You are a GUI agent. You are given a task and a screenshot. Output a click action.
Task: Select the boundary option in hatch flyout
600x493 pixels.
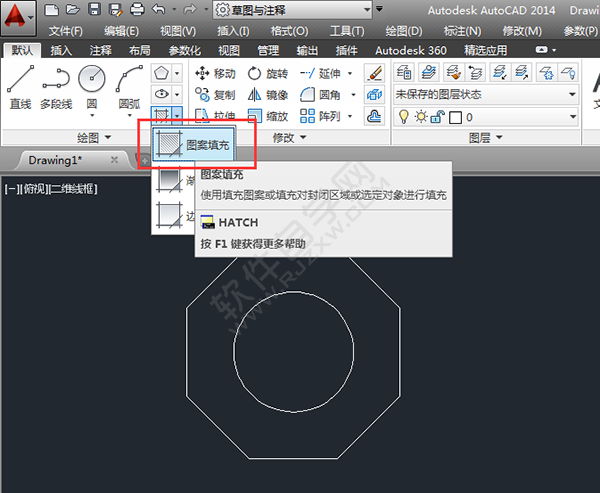(x=174, y=216)
